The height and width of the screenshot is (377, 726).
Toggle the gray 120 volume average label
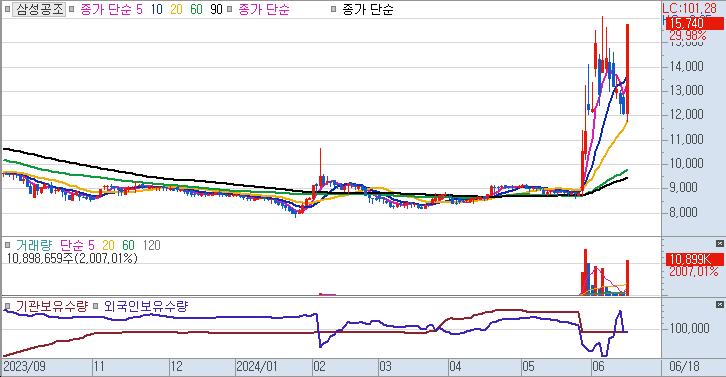[151, 245]
